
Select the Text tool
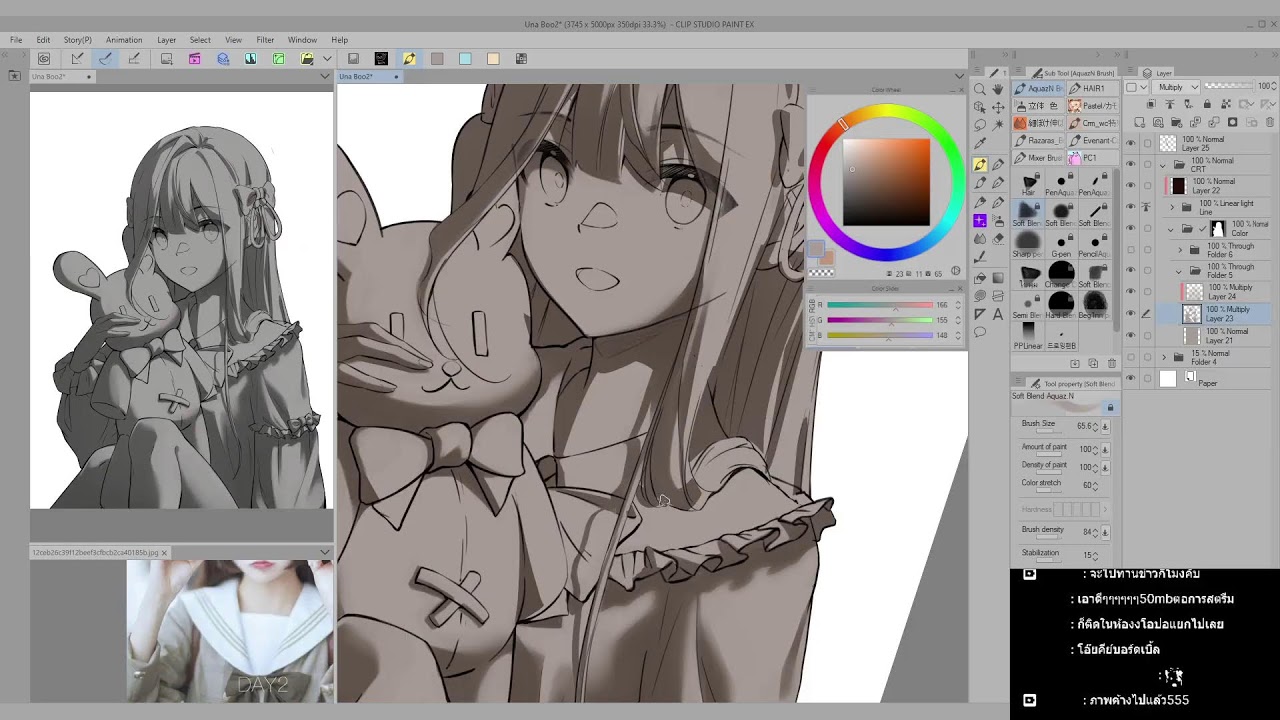[x=998, y=315]
